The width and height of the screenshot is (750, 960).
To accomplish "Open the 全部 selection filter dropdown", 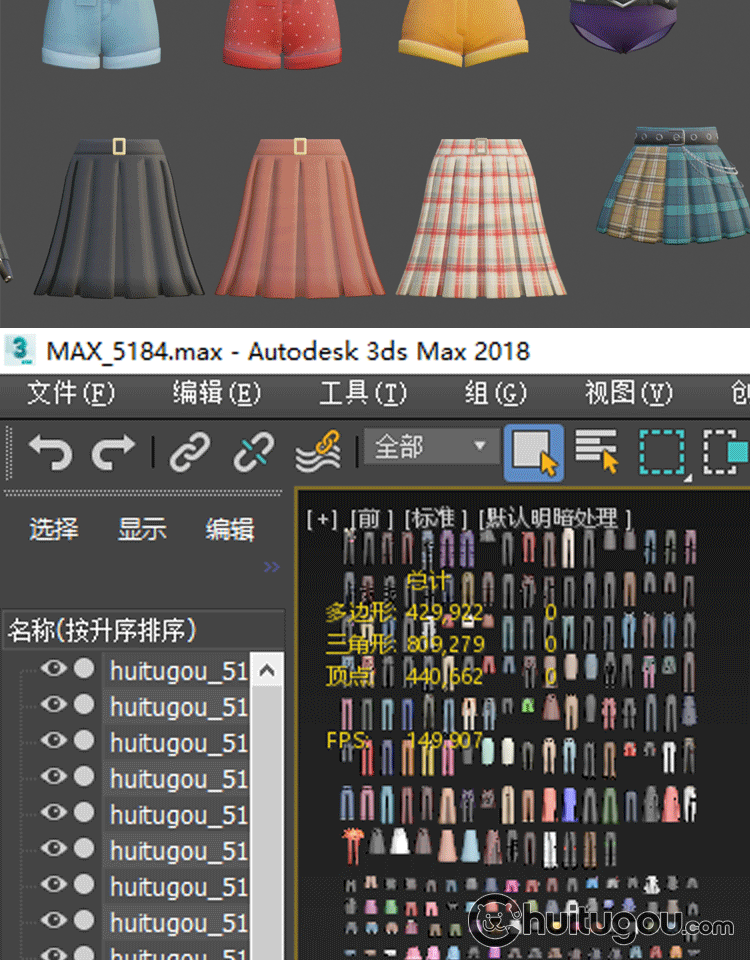I will point(430,447).
